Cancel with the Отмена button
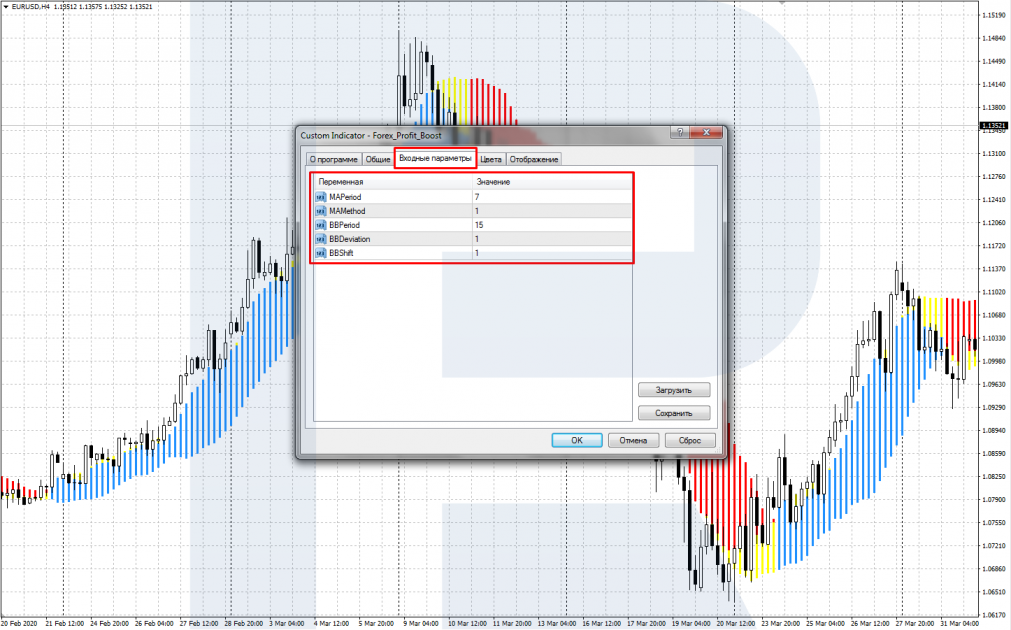 633,440
